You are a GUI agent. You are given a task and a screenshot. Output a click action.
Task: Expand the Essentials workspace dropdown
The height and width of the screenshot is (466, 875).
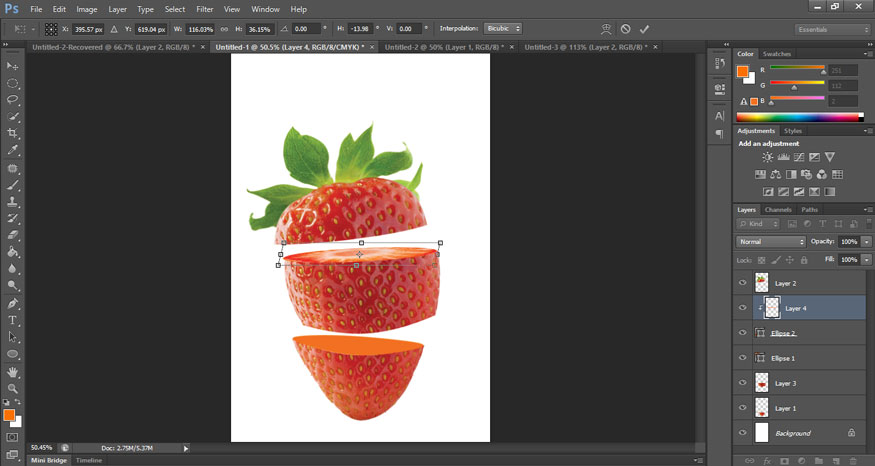tap(831, 30)
